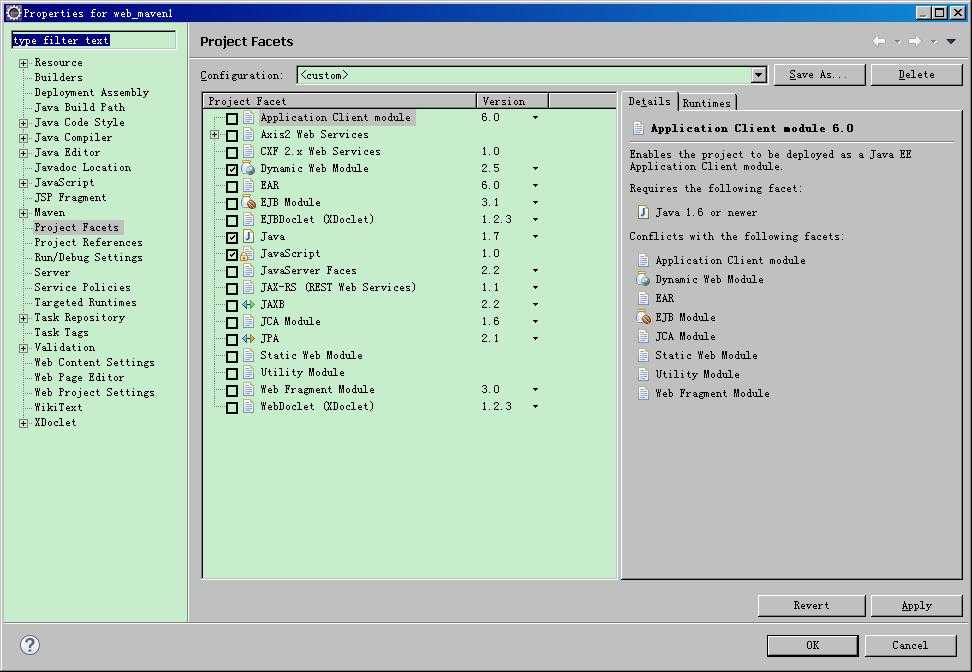Image resolution: width=972 pixels, height=672 pixels.
Task: Open Targeted Runtimes properties page
Action: [86, 303]
